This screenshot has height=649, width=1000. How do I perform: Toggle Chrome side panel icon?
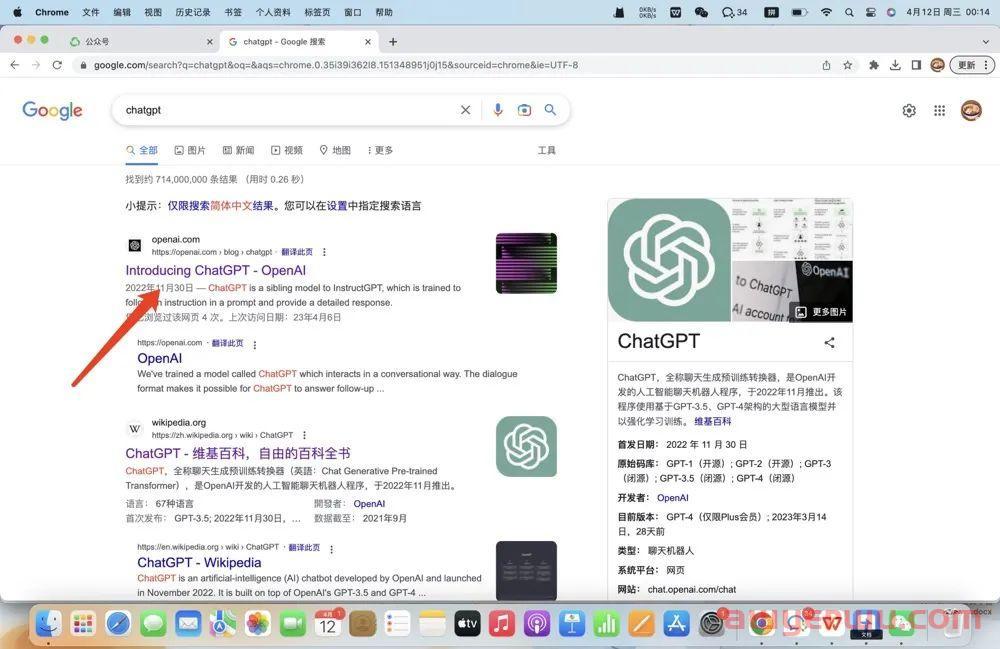pos(916,65)
